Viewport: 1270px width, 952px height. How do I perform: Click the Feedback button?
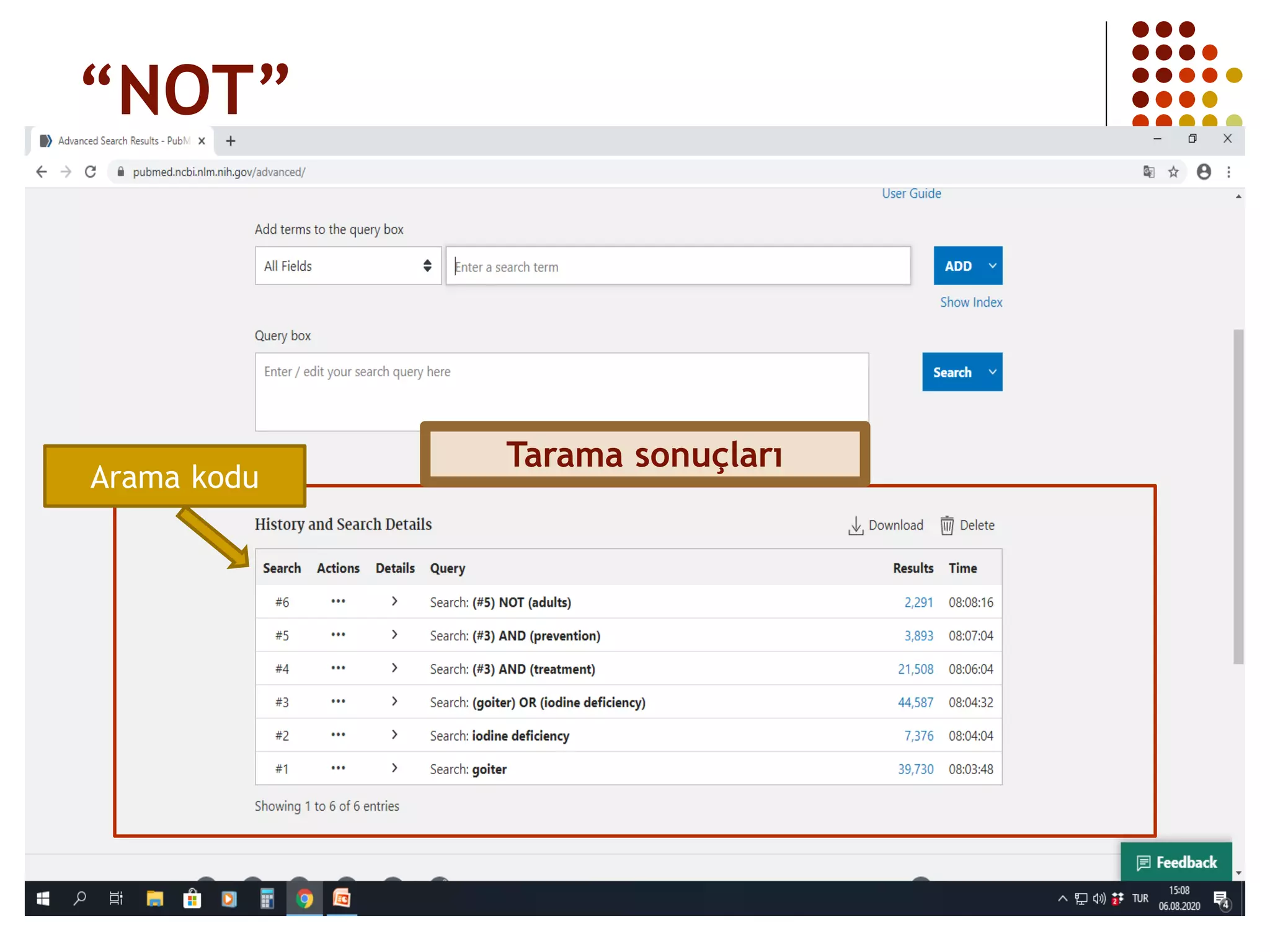click(x=1176, y=862)
